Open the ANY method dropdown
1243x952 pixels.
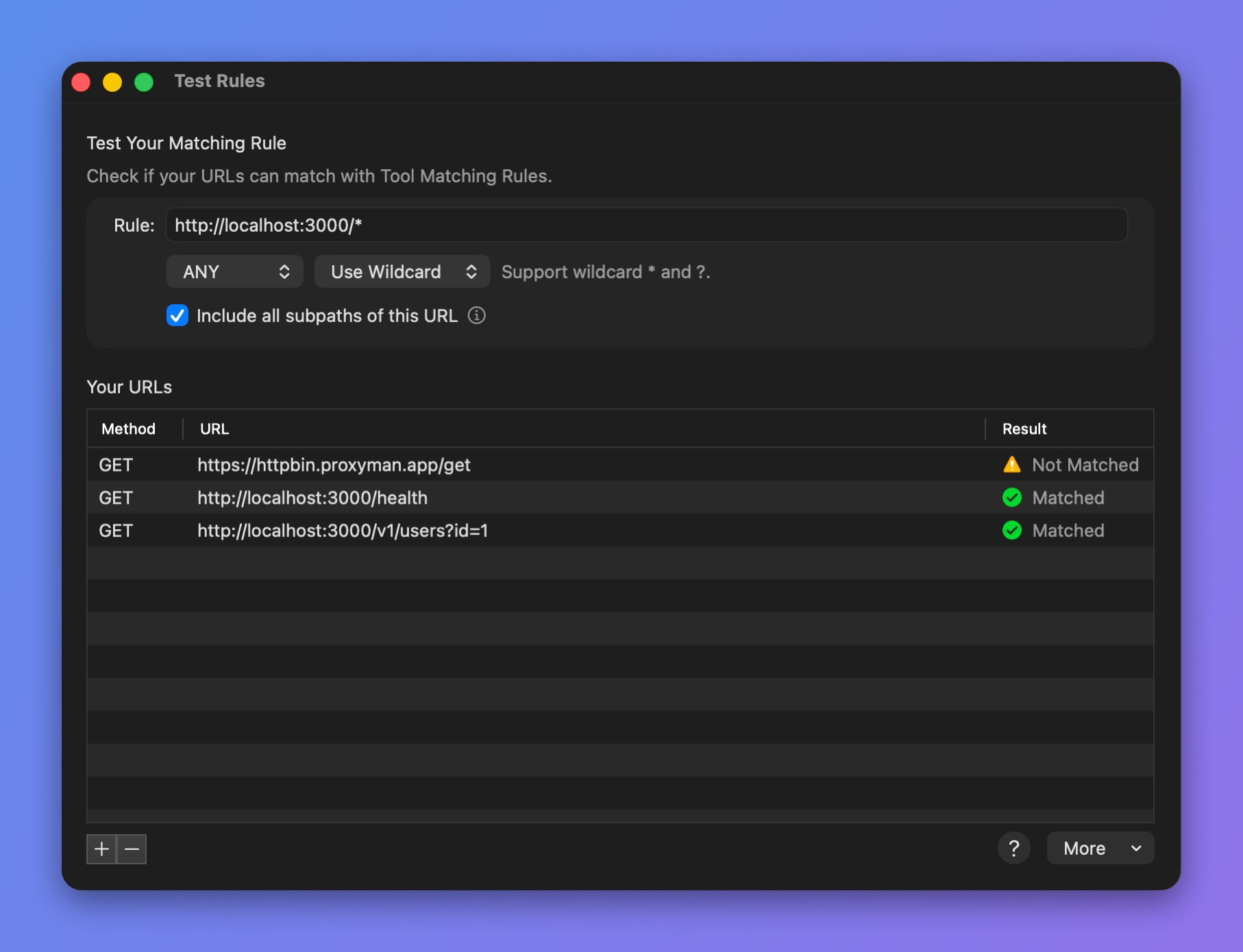234,271
